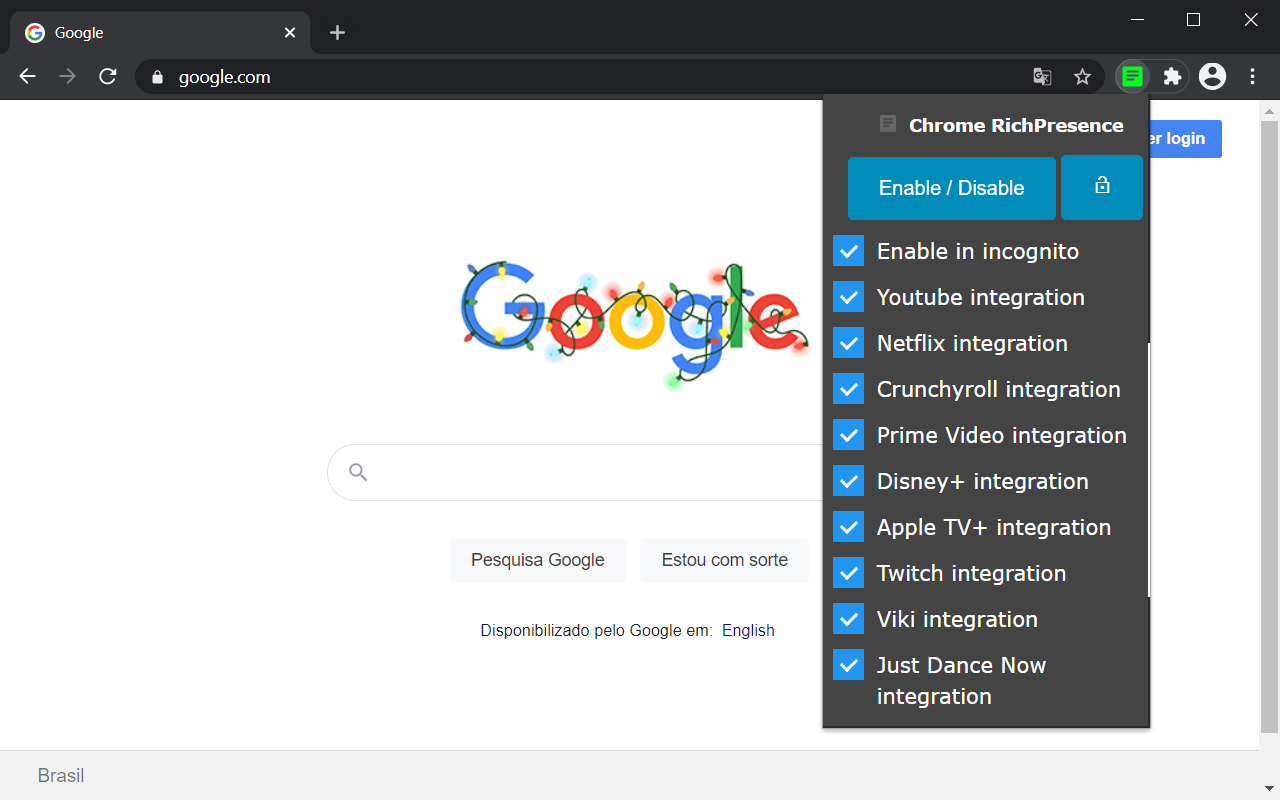
Task: Open the Chrome RichPresence extension icon
Action: point(1132,76)
